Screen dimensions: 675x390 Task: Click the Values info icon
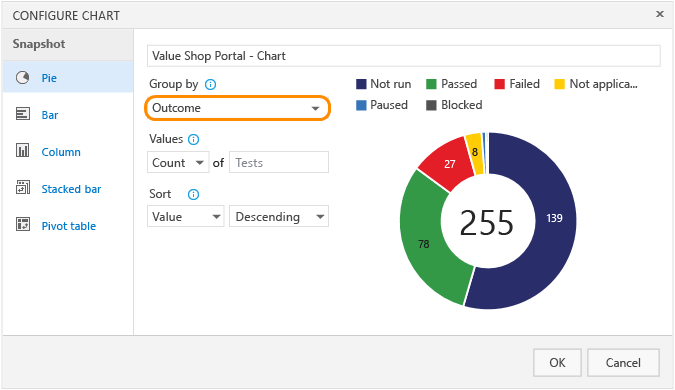click(194, 139)
